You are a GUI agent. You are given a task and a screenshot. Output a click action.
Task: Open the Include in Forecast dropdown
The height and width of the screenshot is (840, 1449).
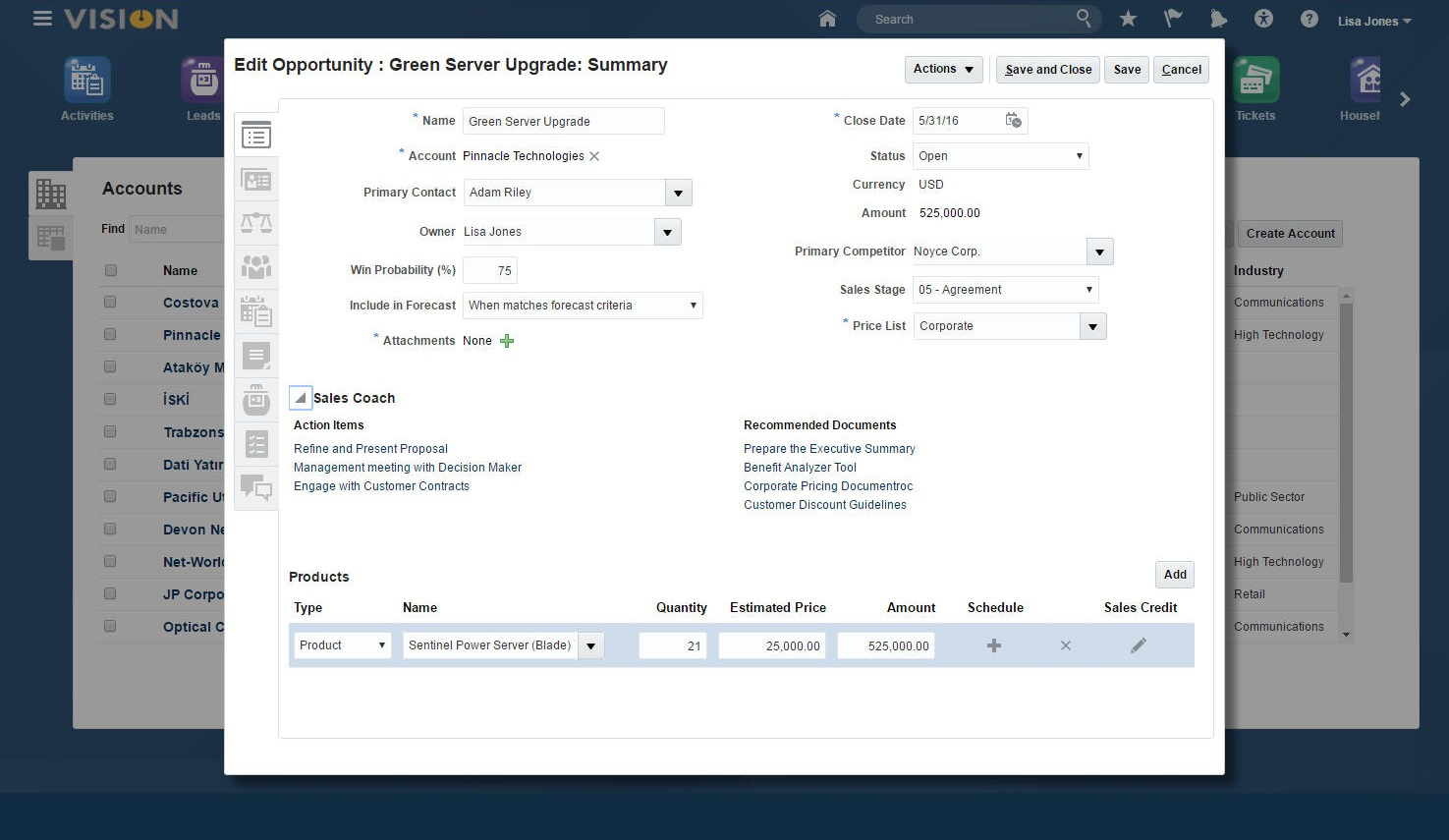[x=583, y=306]
